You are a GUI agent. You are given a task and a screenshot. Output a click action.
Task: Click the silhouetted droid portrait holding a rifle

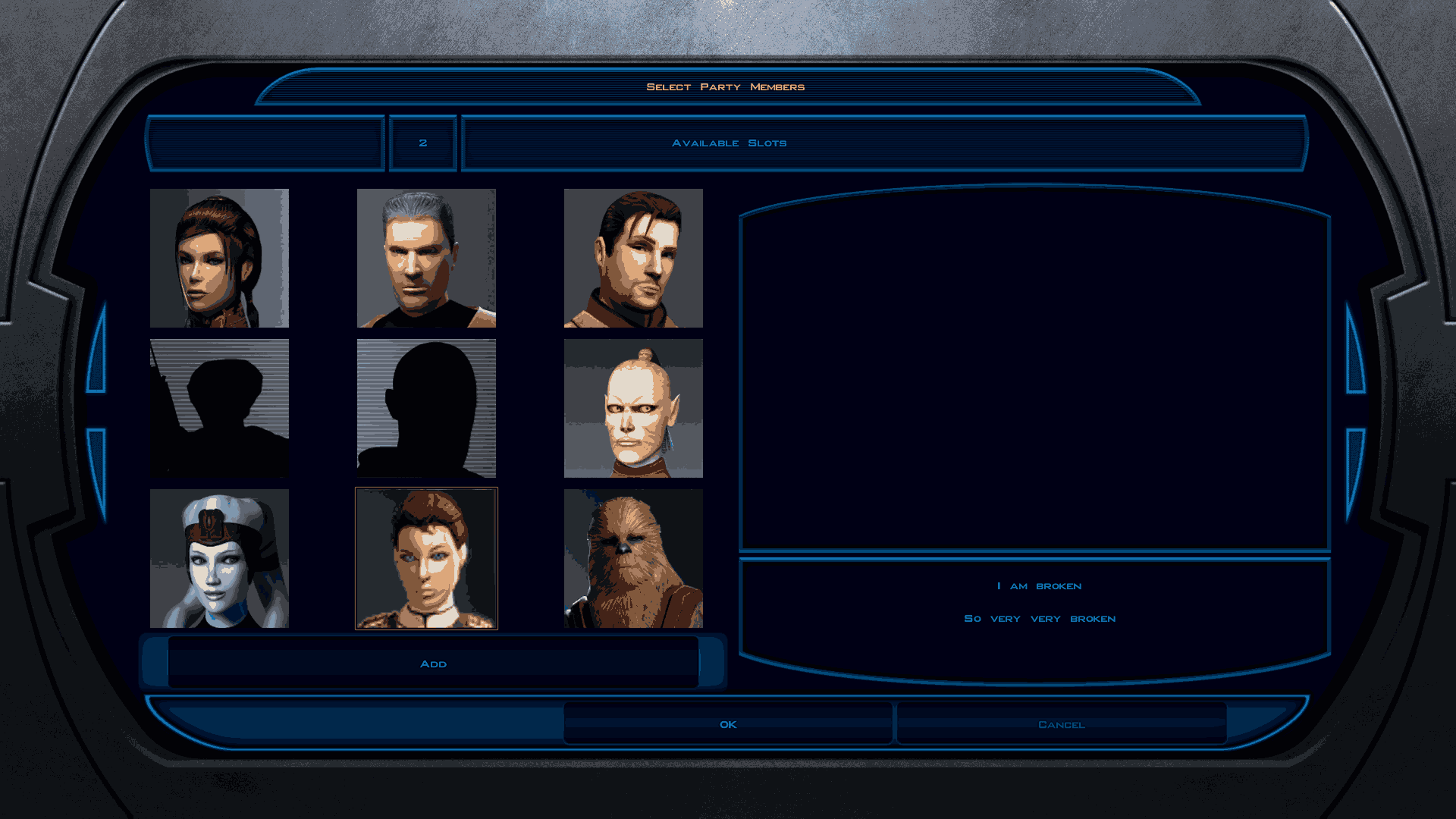219,408
